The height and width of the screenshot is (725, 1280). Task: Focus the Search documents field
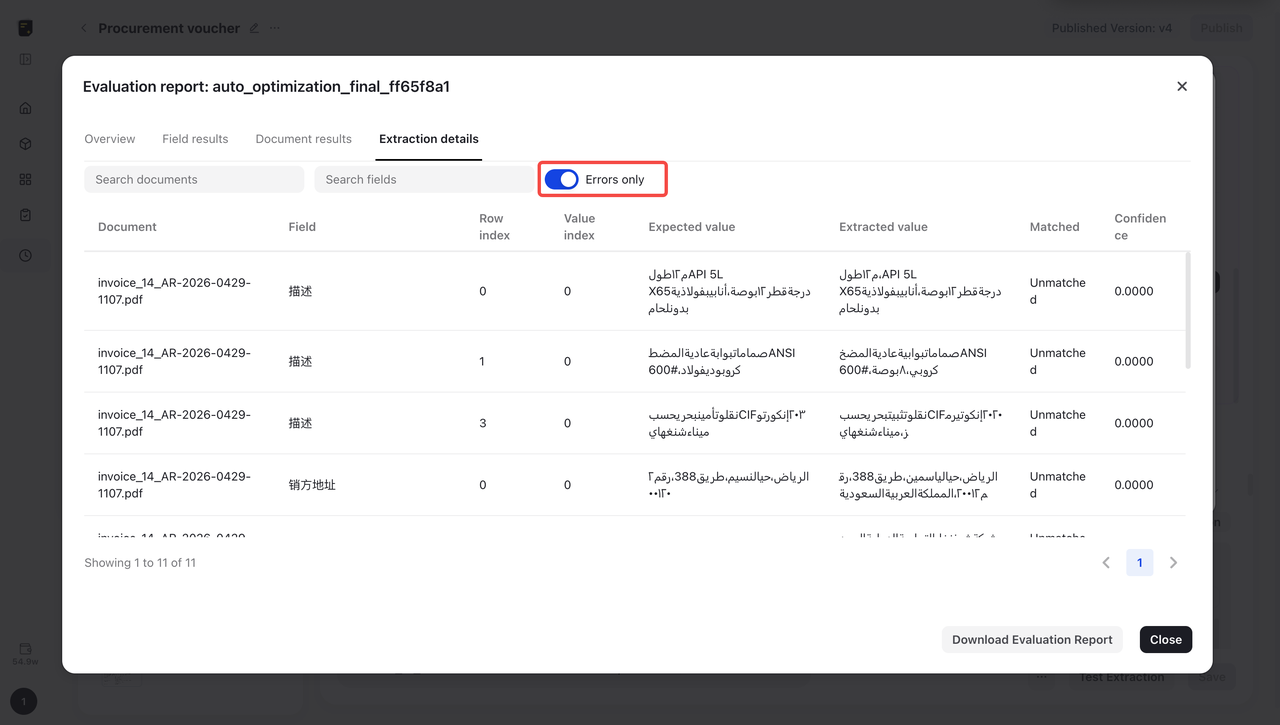pyautogui.click(x=194, y=180)
